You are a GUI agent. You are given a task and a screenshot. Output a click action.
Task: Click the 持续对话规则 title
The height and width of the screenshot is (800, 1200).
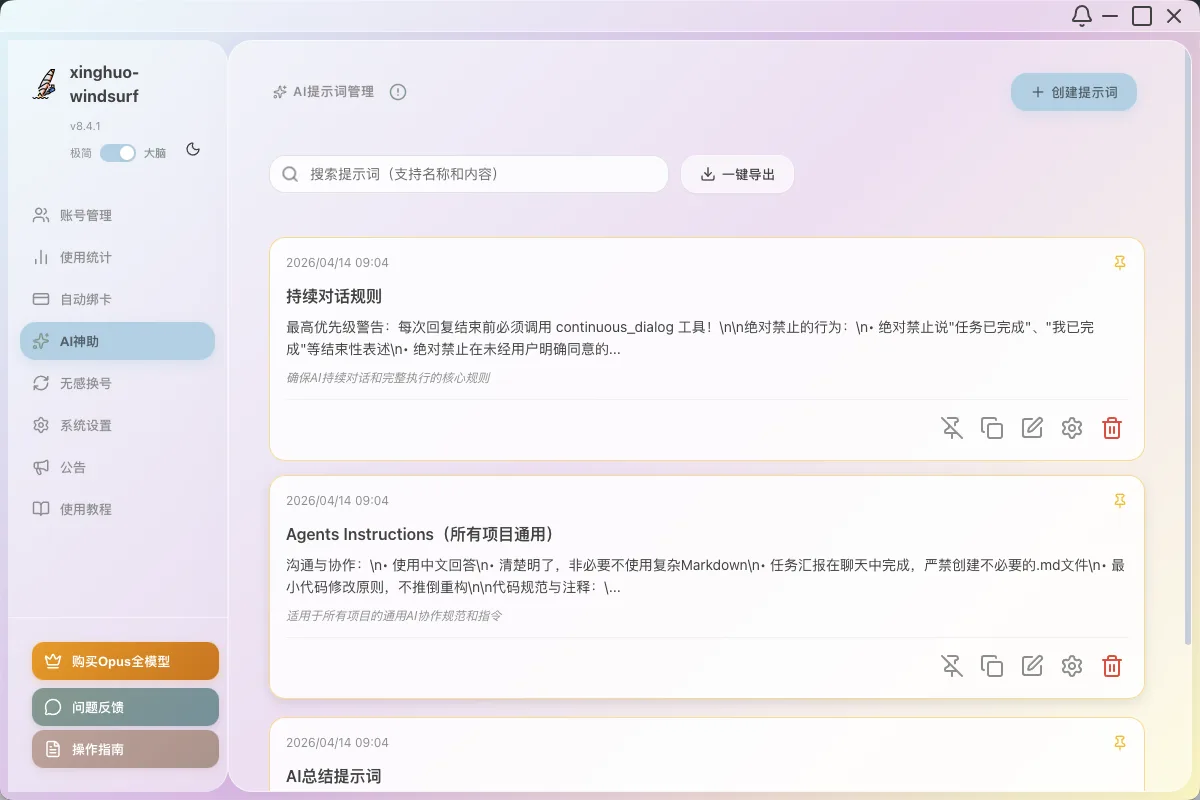(x=334, y=297)
